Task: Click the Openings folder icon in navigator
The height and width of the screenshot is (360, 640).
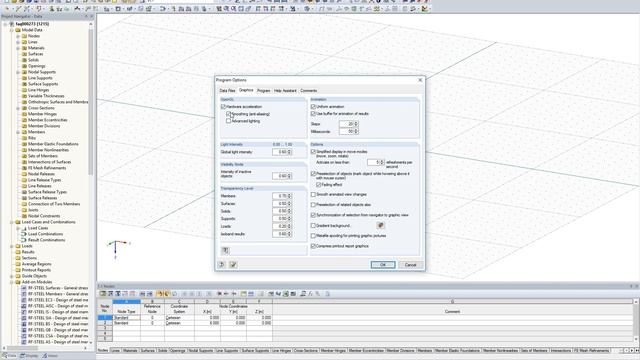Action: (x=24, y=66)
